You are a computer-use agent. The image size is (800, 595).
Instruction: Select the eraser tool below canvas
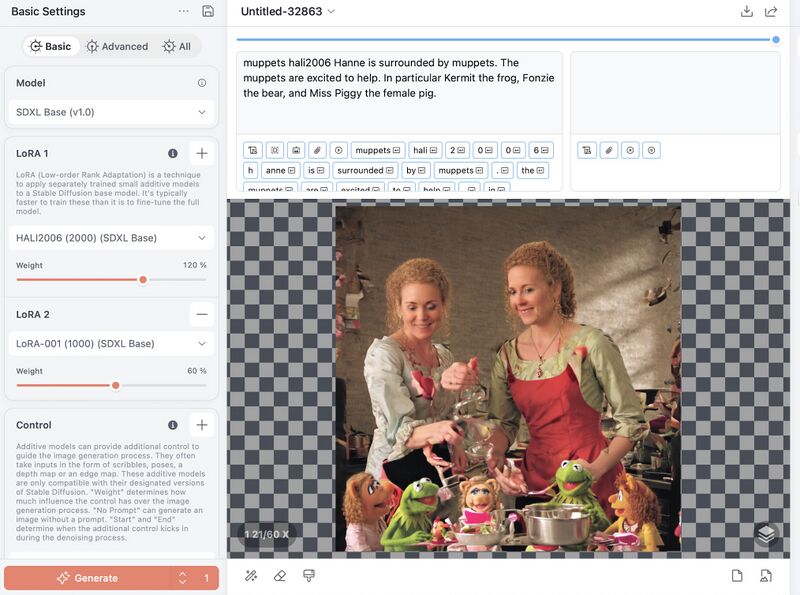coord(280,575)
